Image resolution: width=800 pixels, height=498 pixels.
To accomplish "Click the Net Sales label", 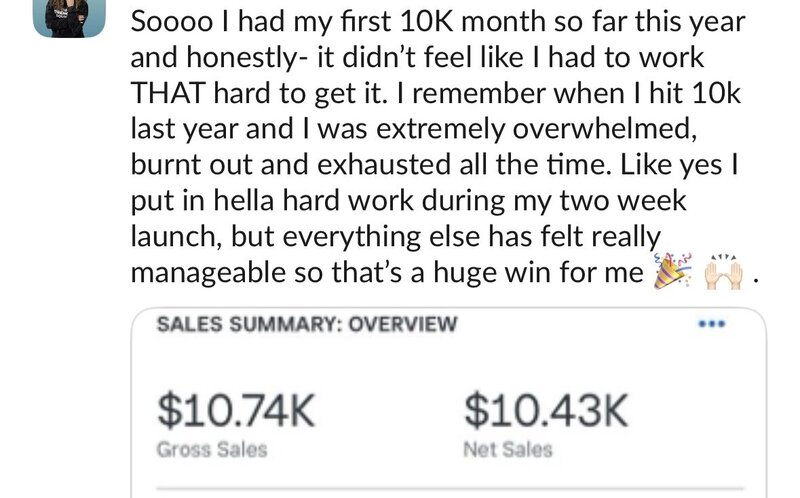I will pos(508,450).
